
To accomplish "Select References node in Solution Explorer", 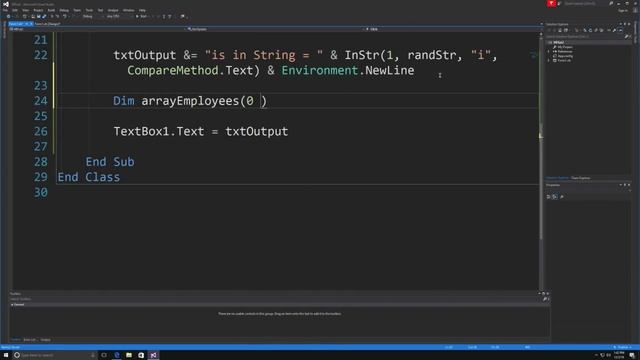I will point(565,51).
